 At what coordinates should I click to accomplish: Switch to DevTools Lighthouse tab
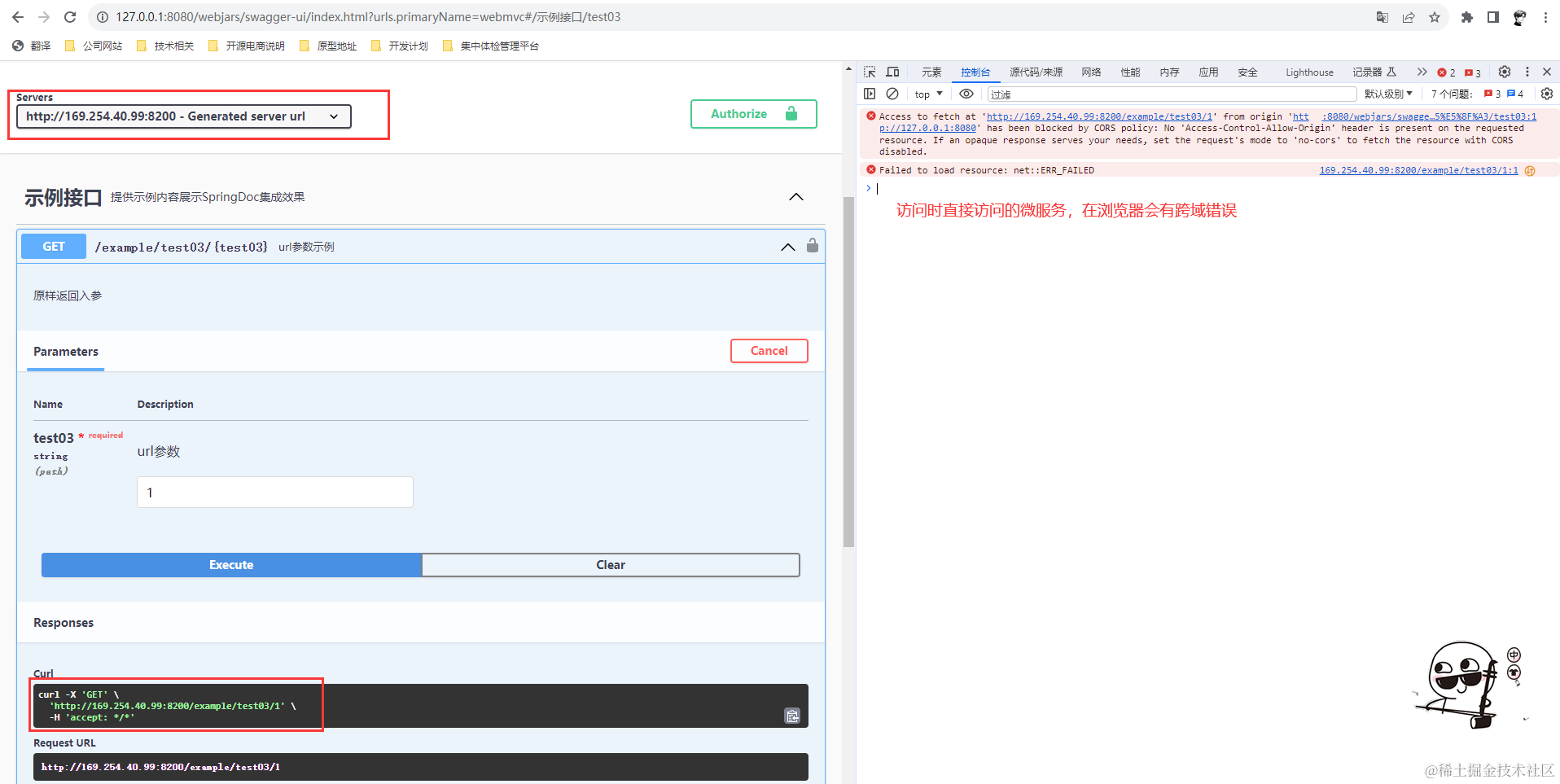click(x=1309, y=72)
